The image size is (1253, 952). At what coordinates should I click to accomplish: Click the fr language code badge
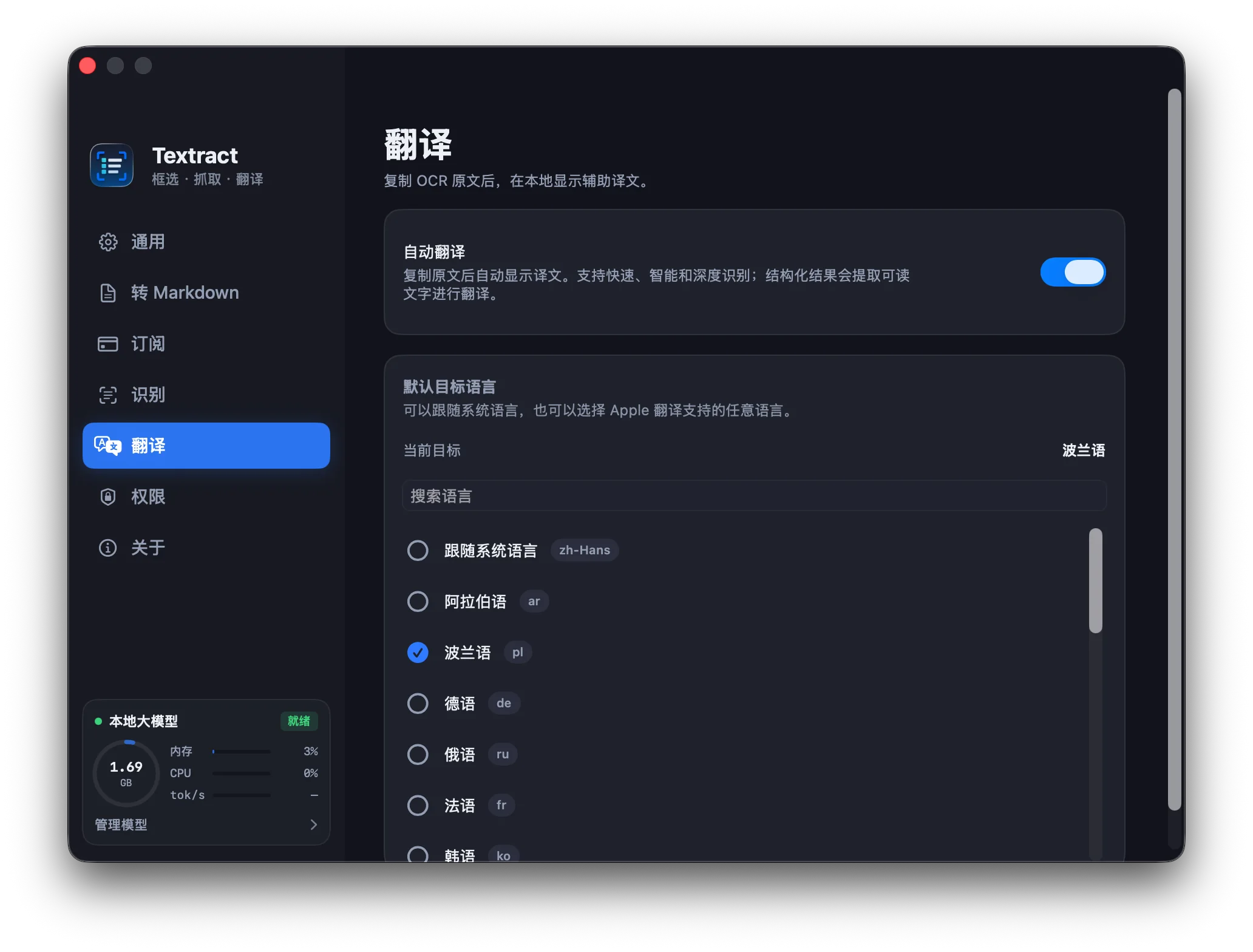501,805
